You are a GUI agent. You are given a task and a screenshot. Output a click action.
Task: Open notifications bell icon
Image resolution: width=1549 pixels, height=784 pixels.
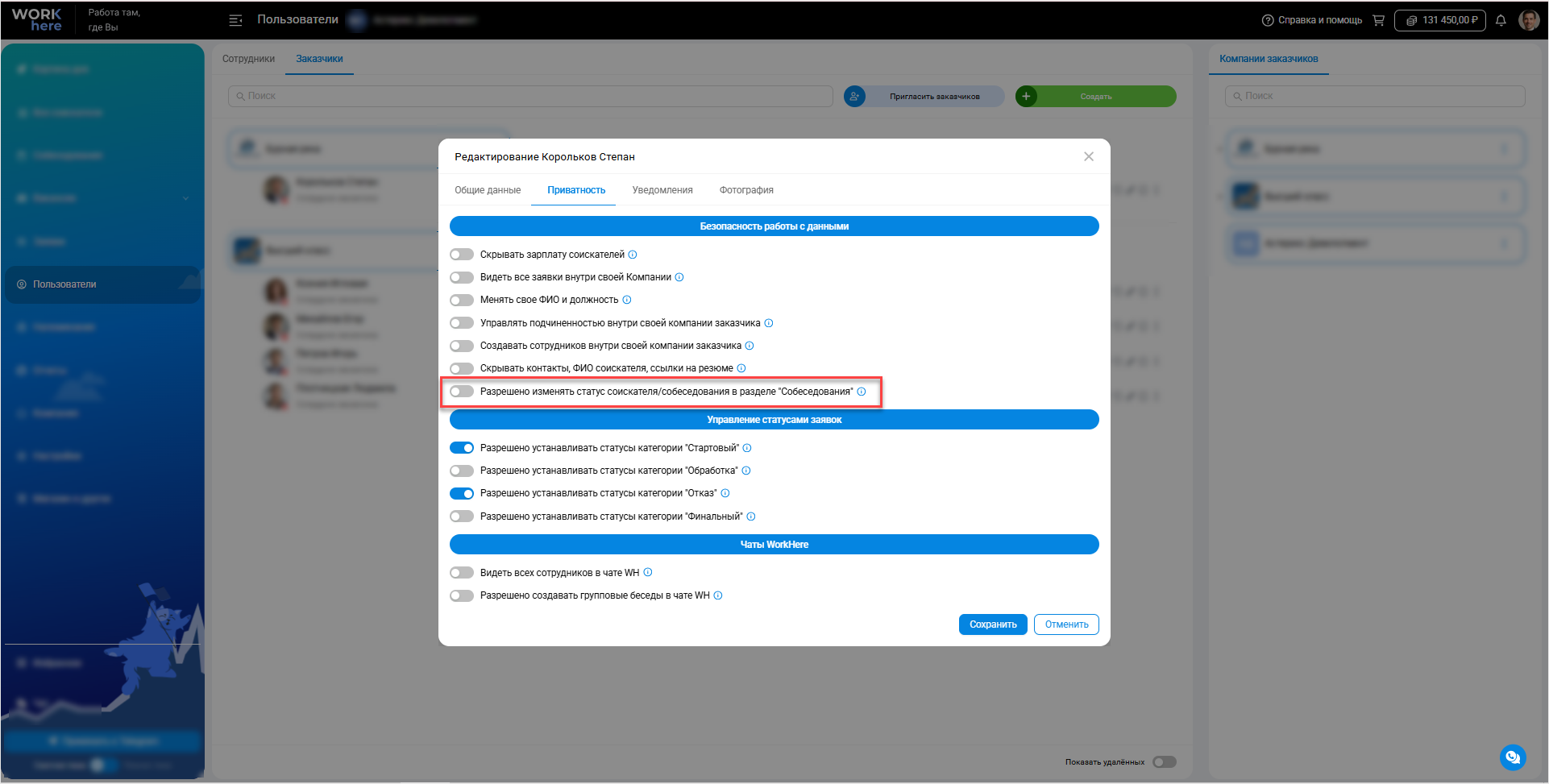click(1501, 20)
